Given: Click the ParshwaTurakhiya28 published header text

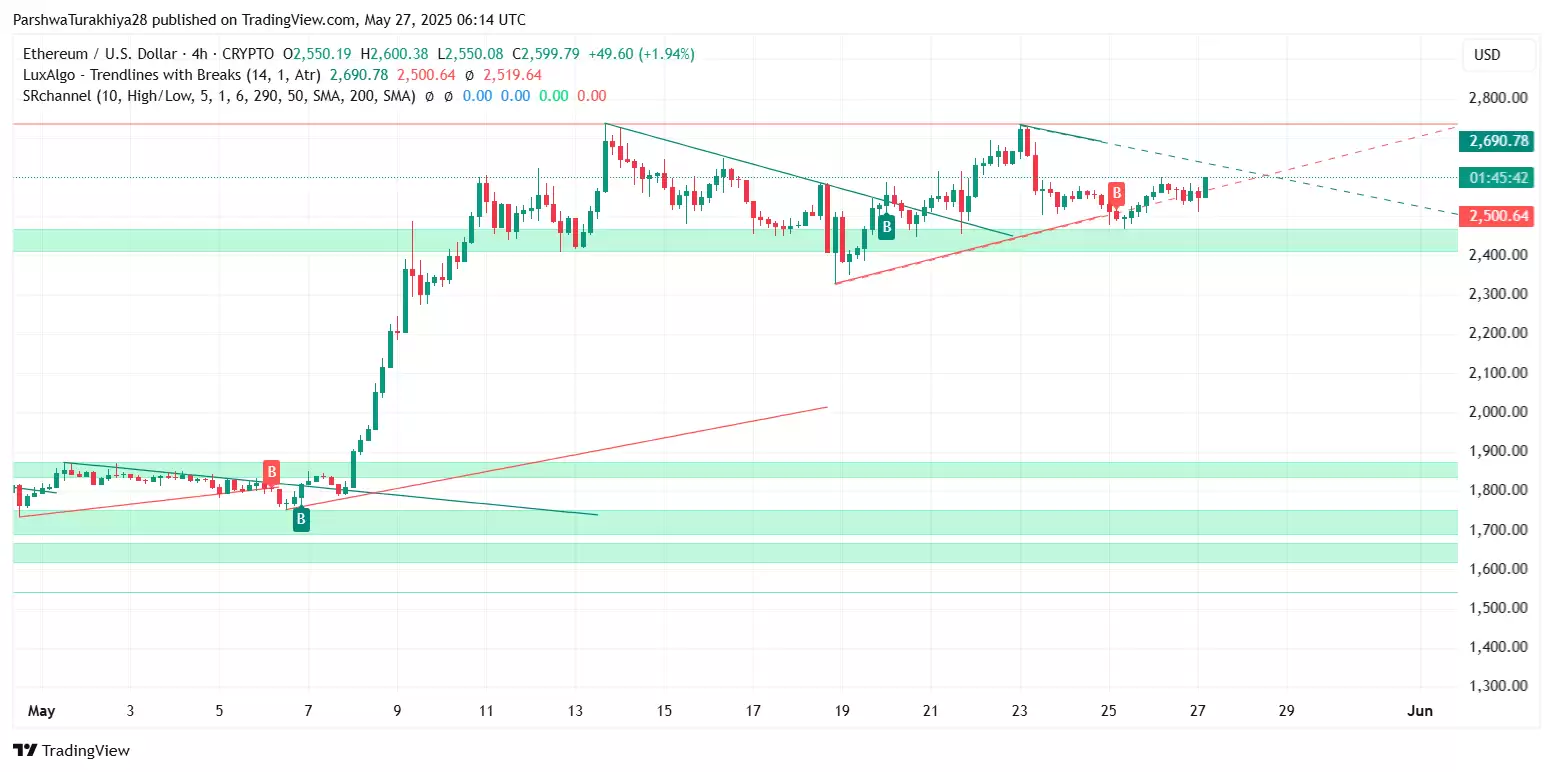Looking at the screenshot, I should click(x=268, y=20).
